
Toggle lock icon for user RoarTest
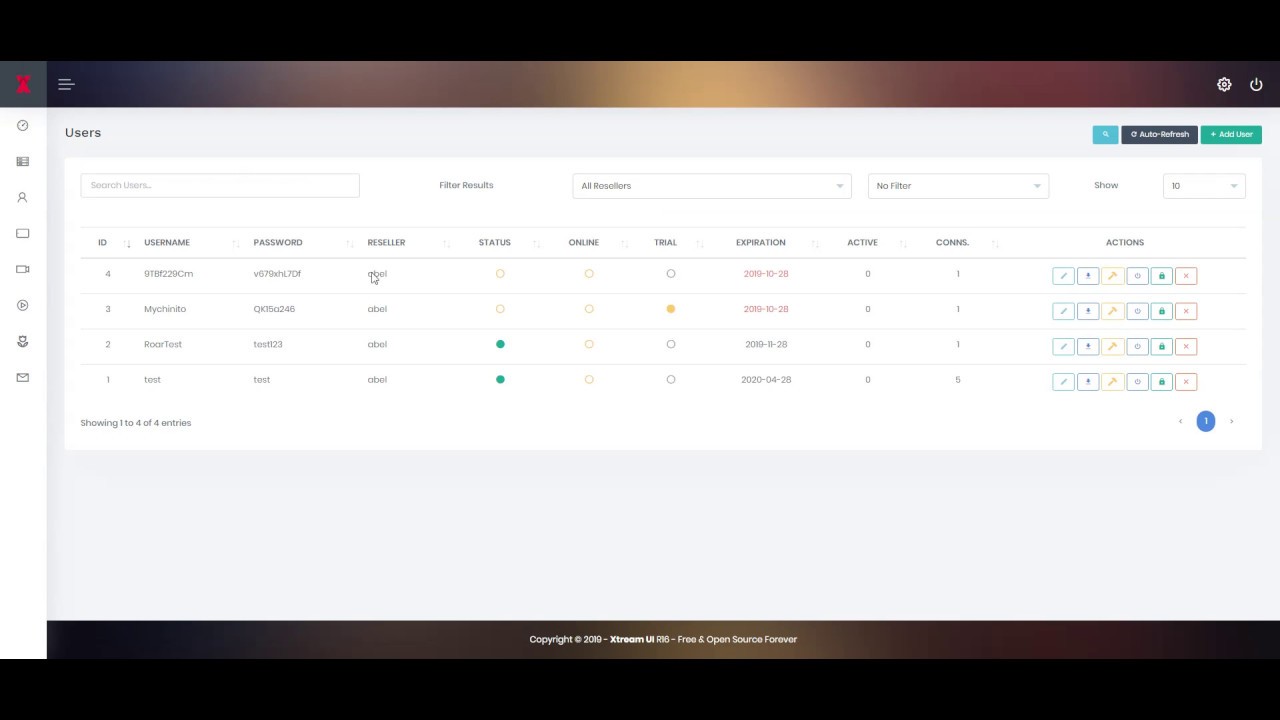click(1161, 346)
